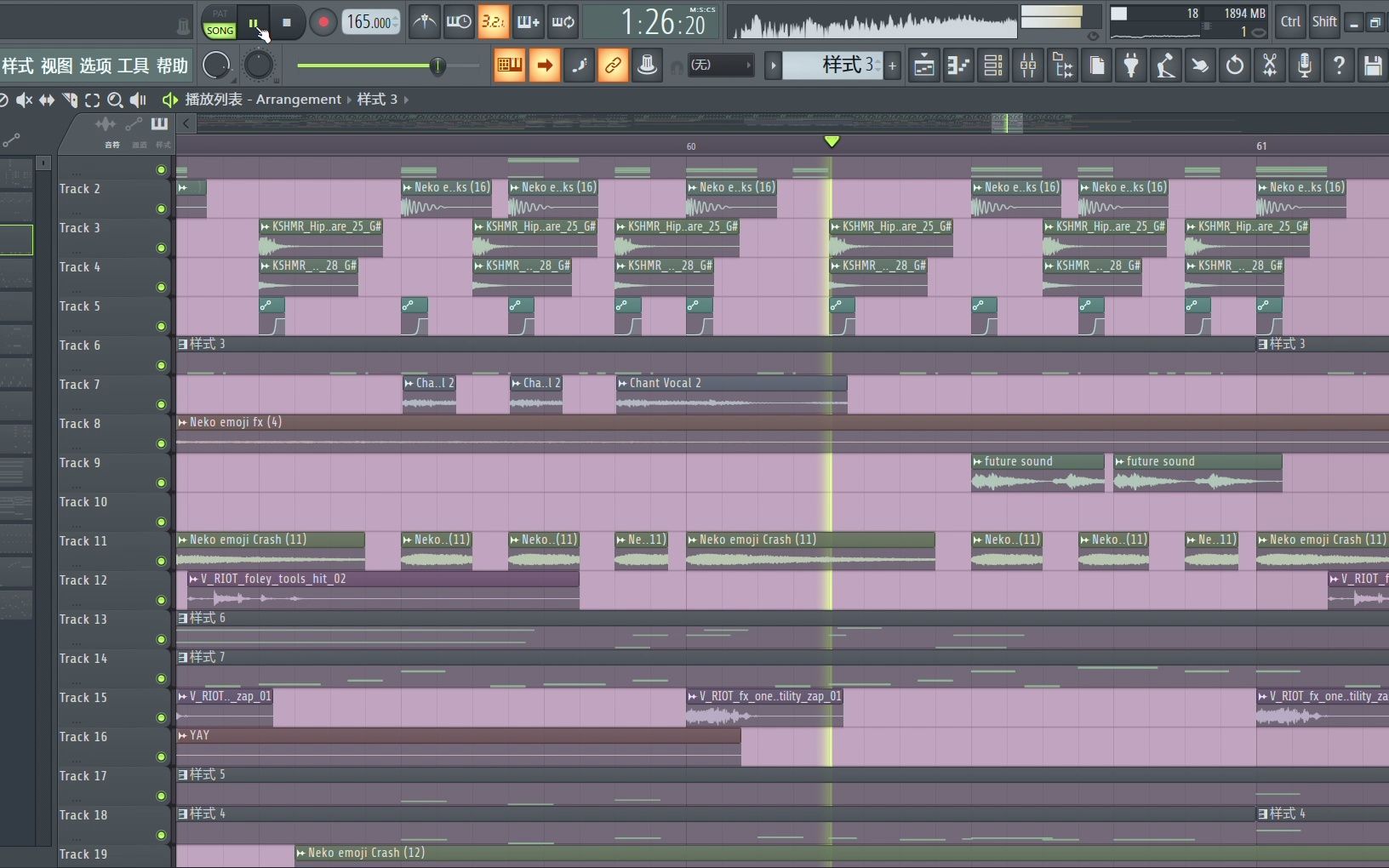
Task: Click the main volume knob
Action: [x=217, y=66]
